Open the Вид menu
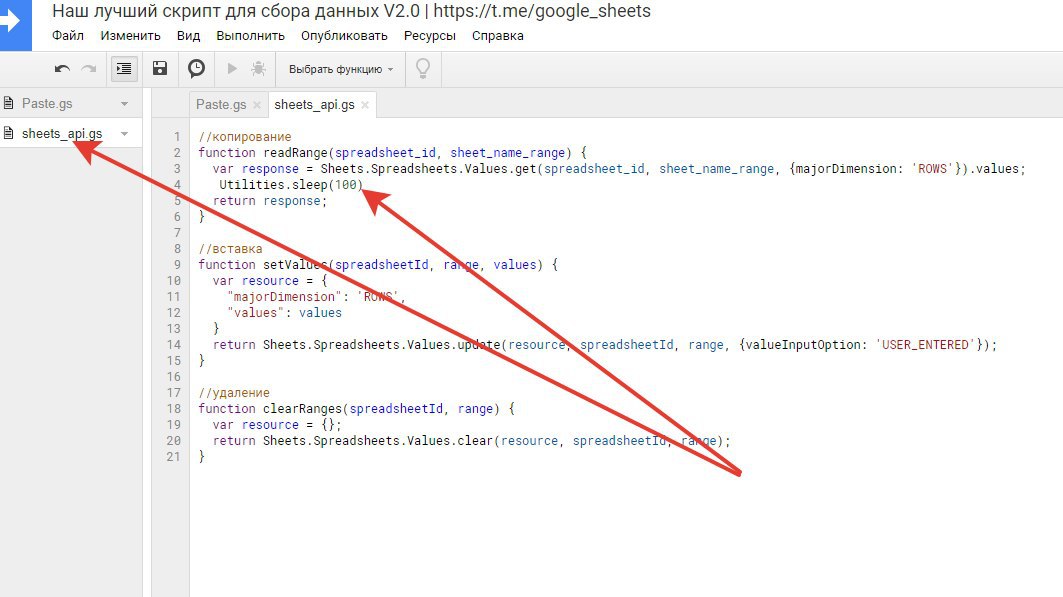The image size is (1063, 597). click(x=188, y=35)
